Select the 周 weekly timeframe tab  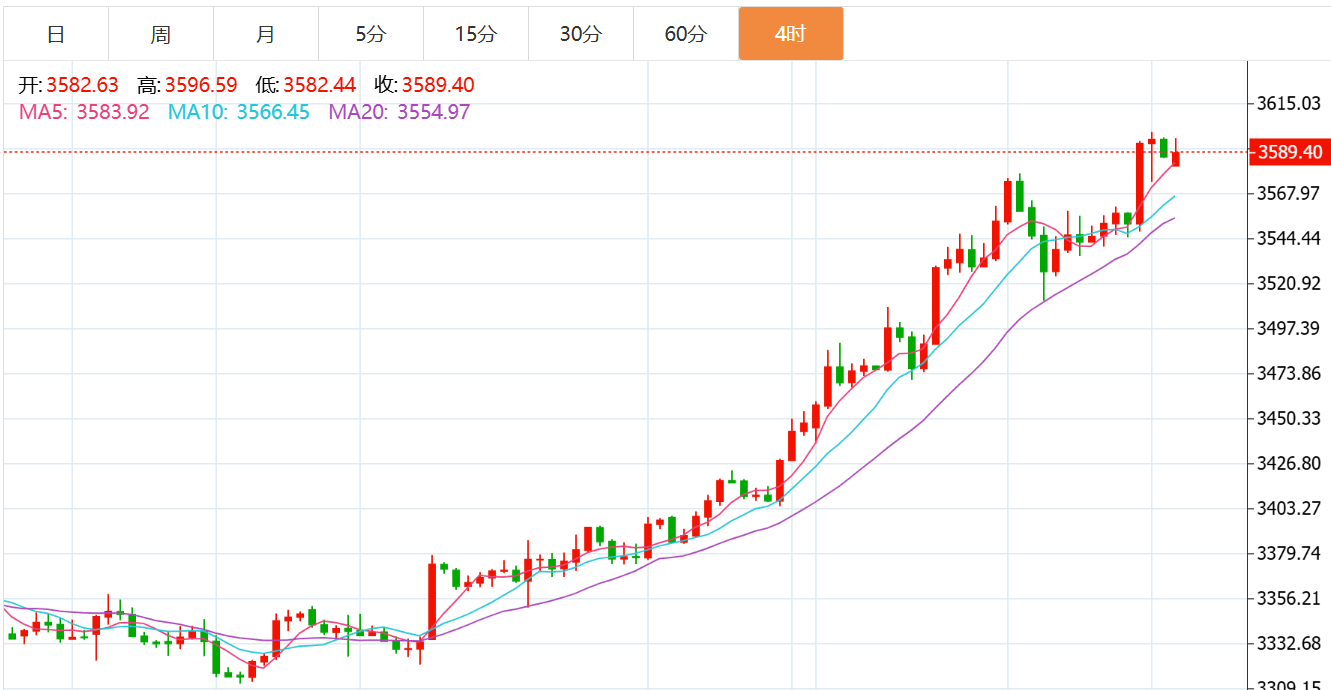161,34
